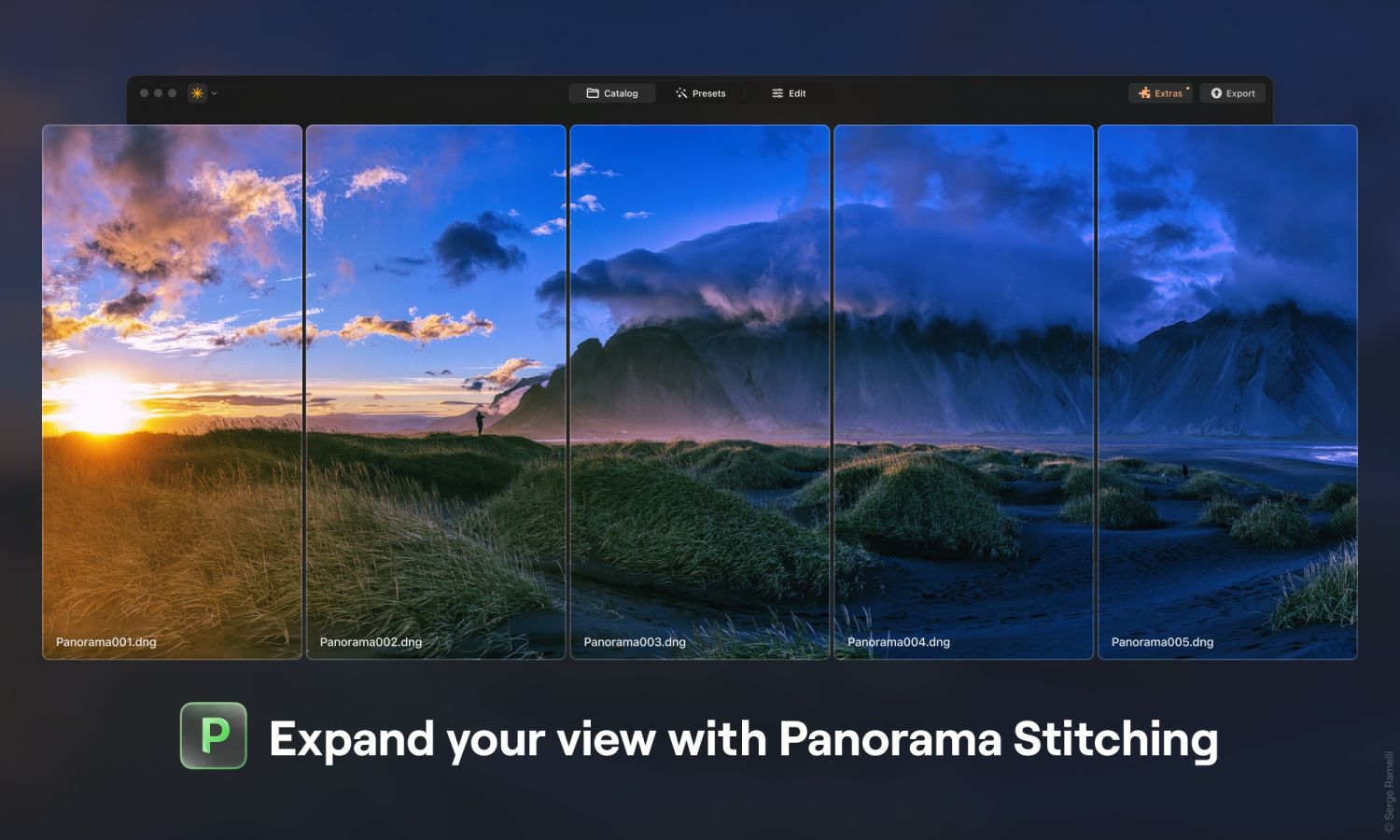This screenshot has width=1400, height=840.
Task: Expand the dropdown arrow beside the logo
Action: point(215,93)
